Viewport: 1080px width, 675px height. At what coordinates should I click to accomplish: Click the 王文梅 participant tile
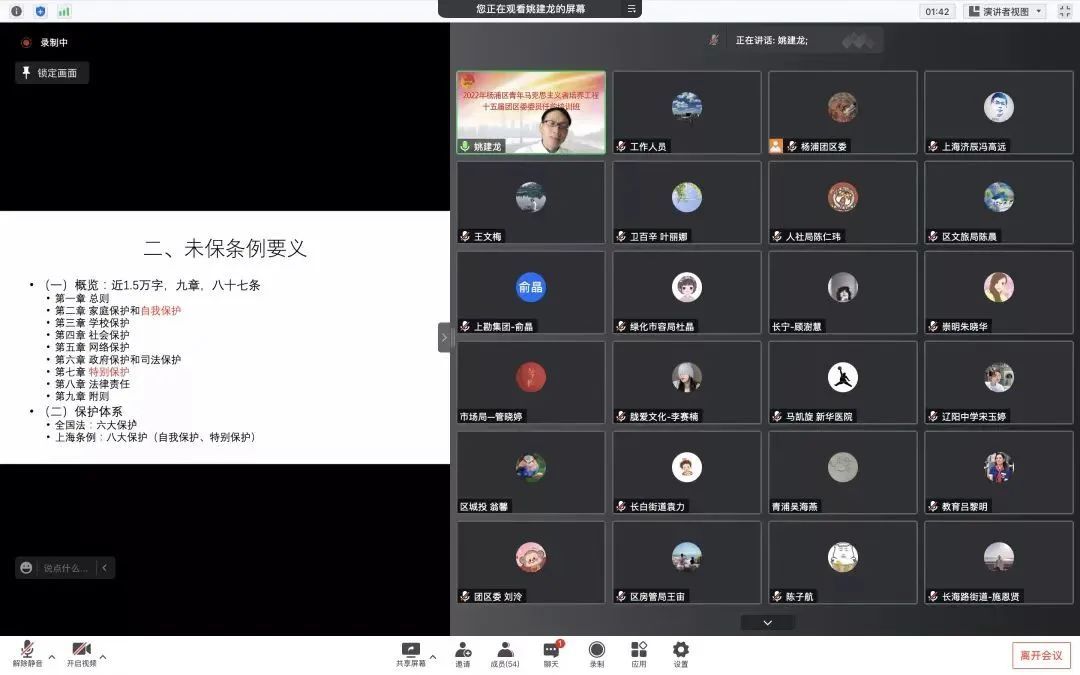click(x=531, y=202)
